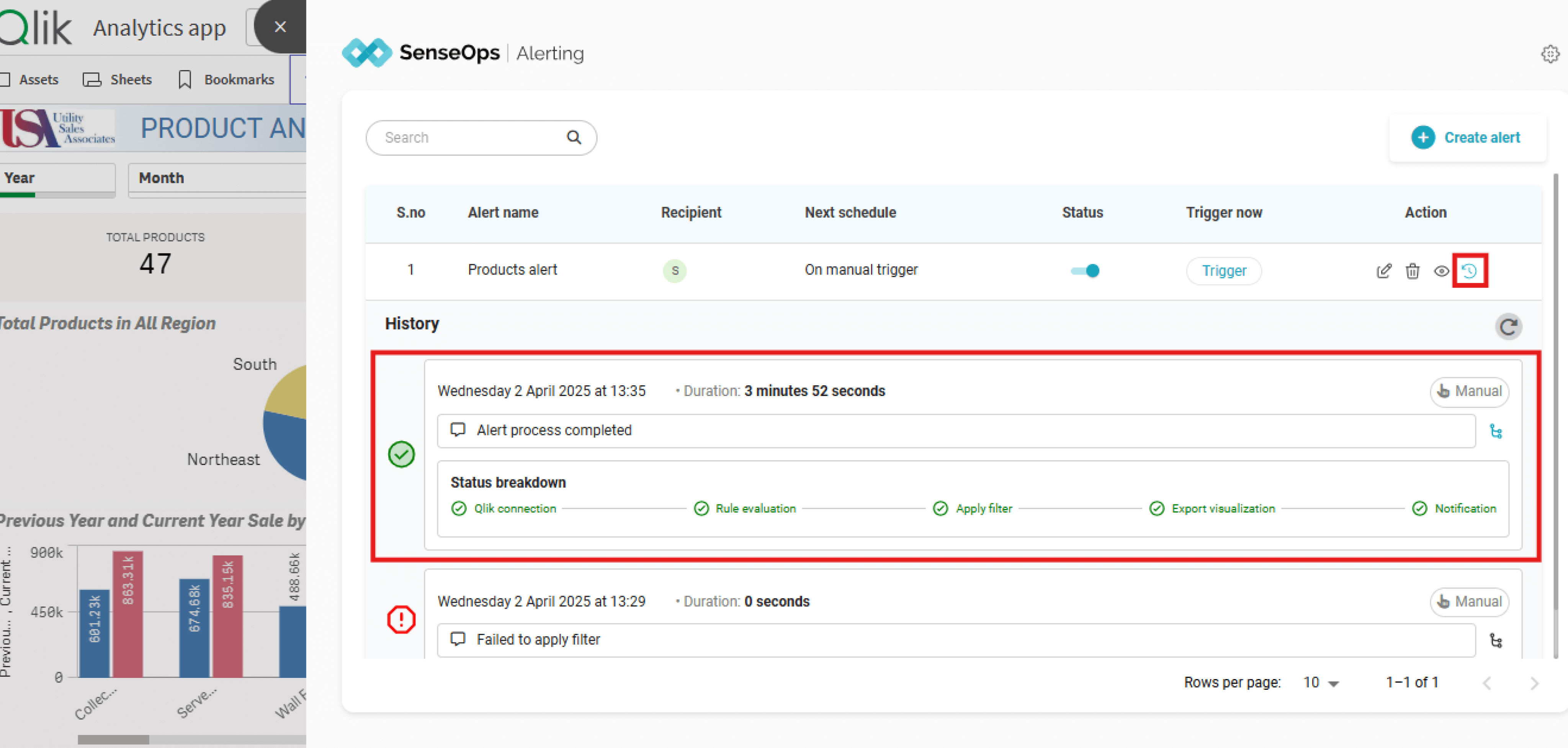The height and width of the screenshot is (748, 1568).
Task: Click the search magnifier icon
Action: (573, 137)
